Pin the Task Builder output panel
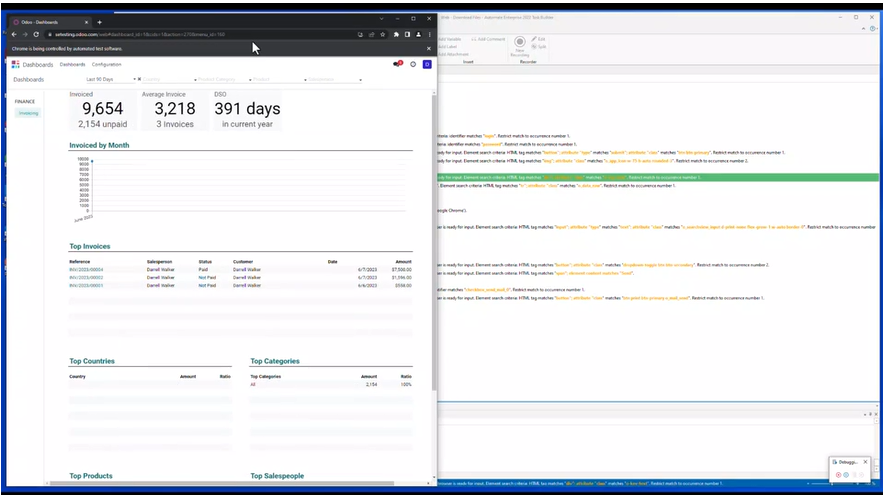The width and height of the screenshot is (883, 495). pyautogui.click(x=871, y=414)
